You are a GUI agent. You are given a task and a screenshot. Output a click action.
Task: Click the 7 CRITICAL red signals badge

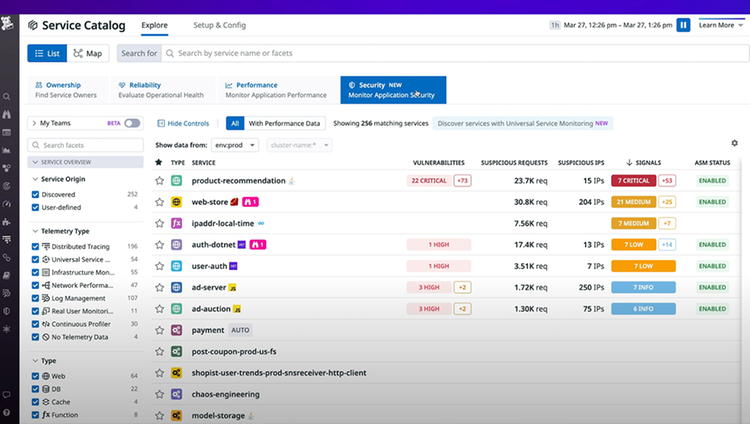(x=633, y=180)
